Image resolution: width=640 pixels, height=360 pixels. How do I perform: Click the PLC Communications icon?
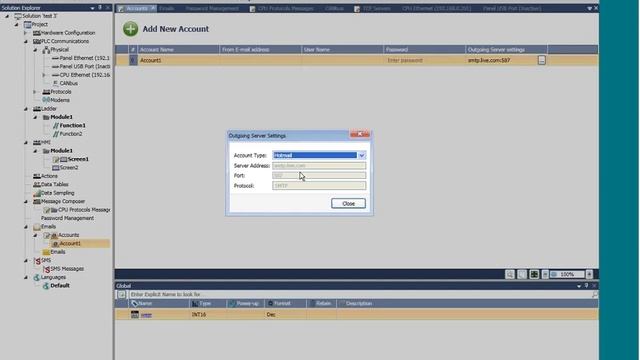[37, 42]
